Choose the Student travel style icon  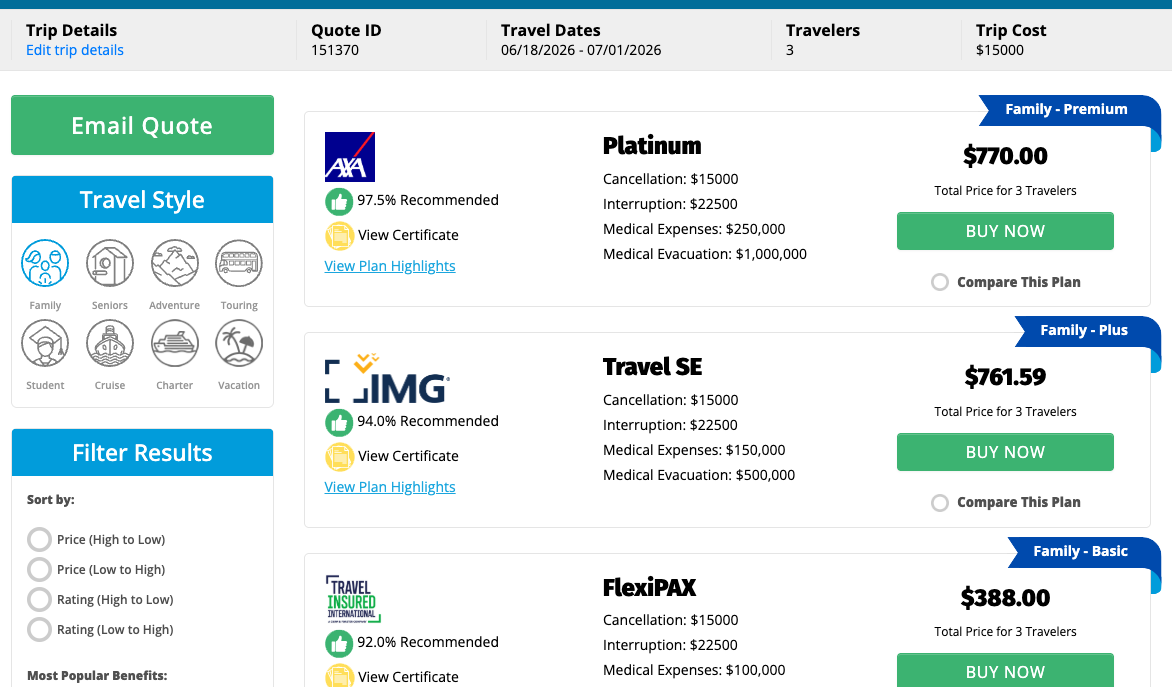pos(45,344)
